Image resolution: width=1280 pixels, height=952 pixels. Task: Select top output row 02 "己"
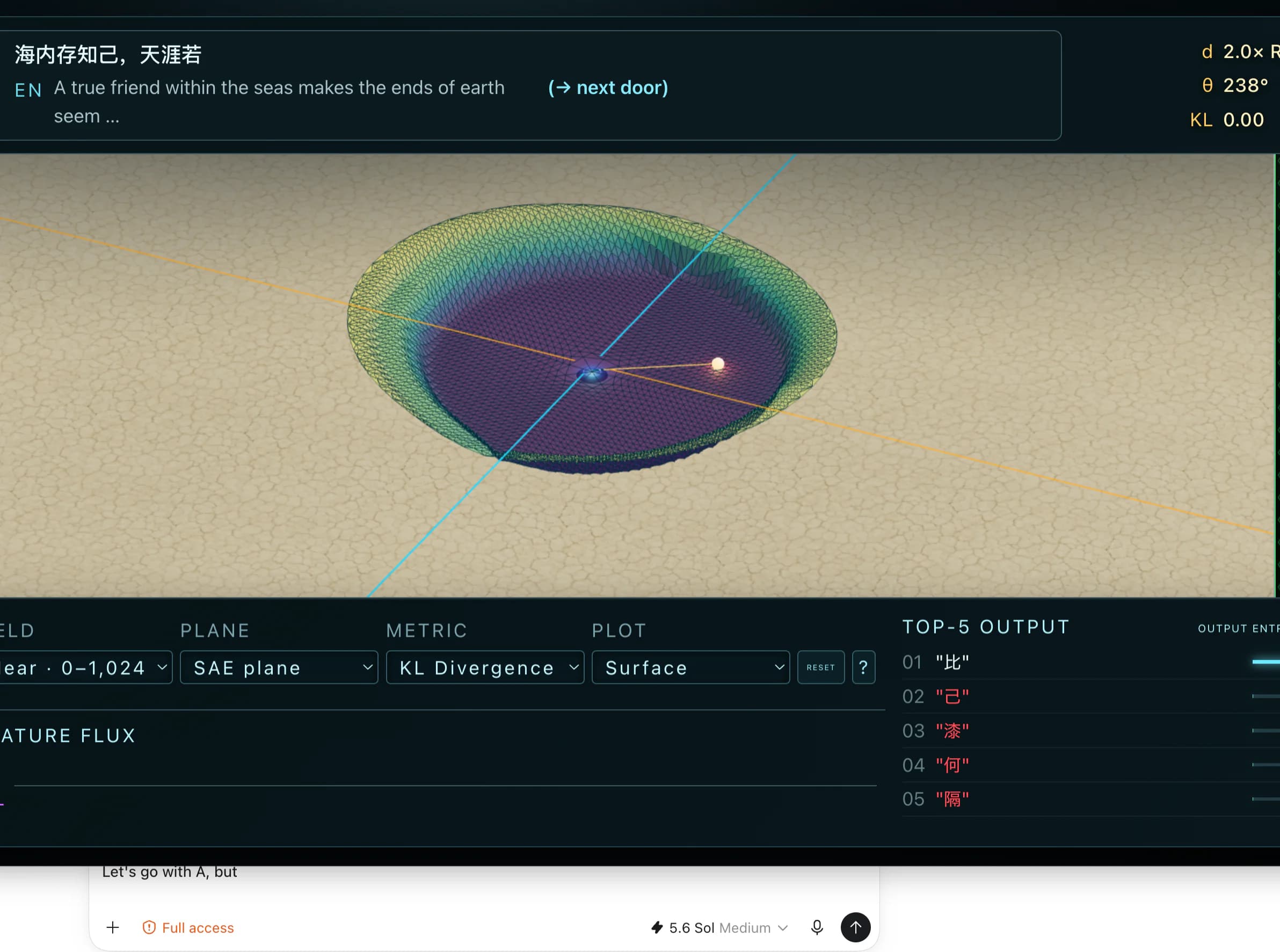click(1090, 696)
